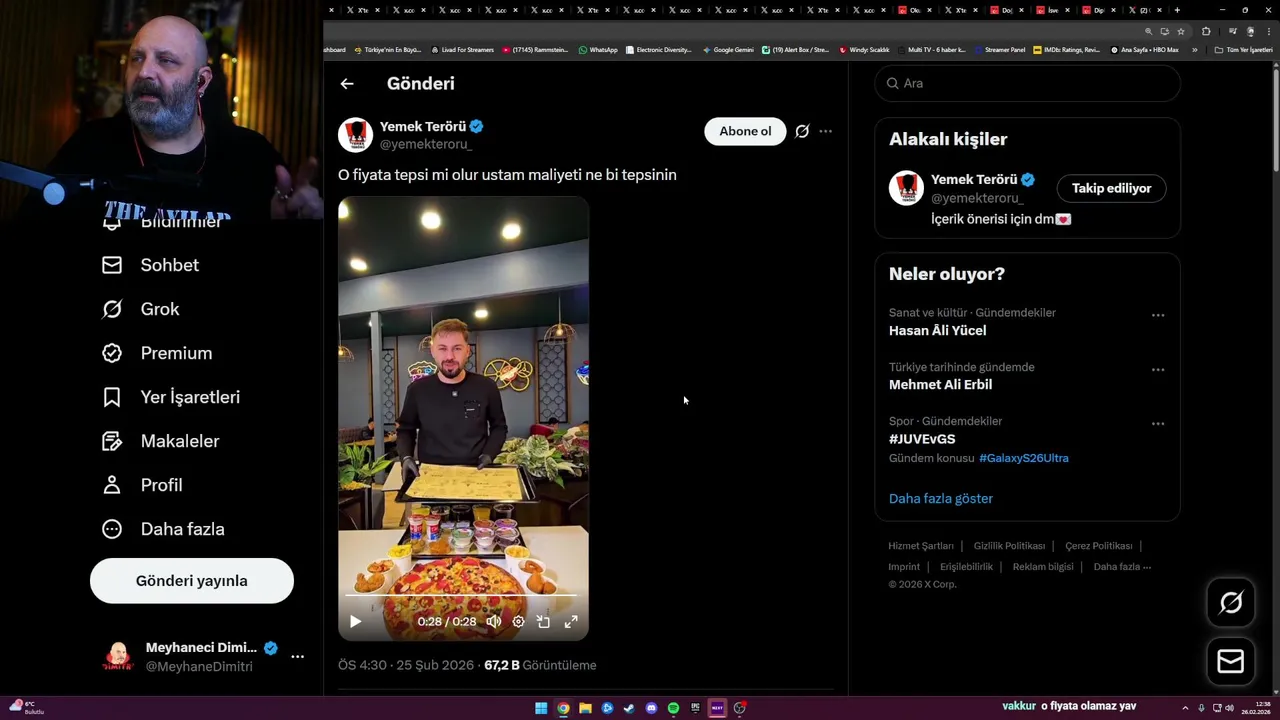Enter video fullscreen mode
Image resolution: width=1280 pixels, height=720 pixels.
pos(571,622)
